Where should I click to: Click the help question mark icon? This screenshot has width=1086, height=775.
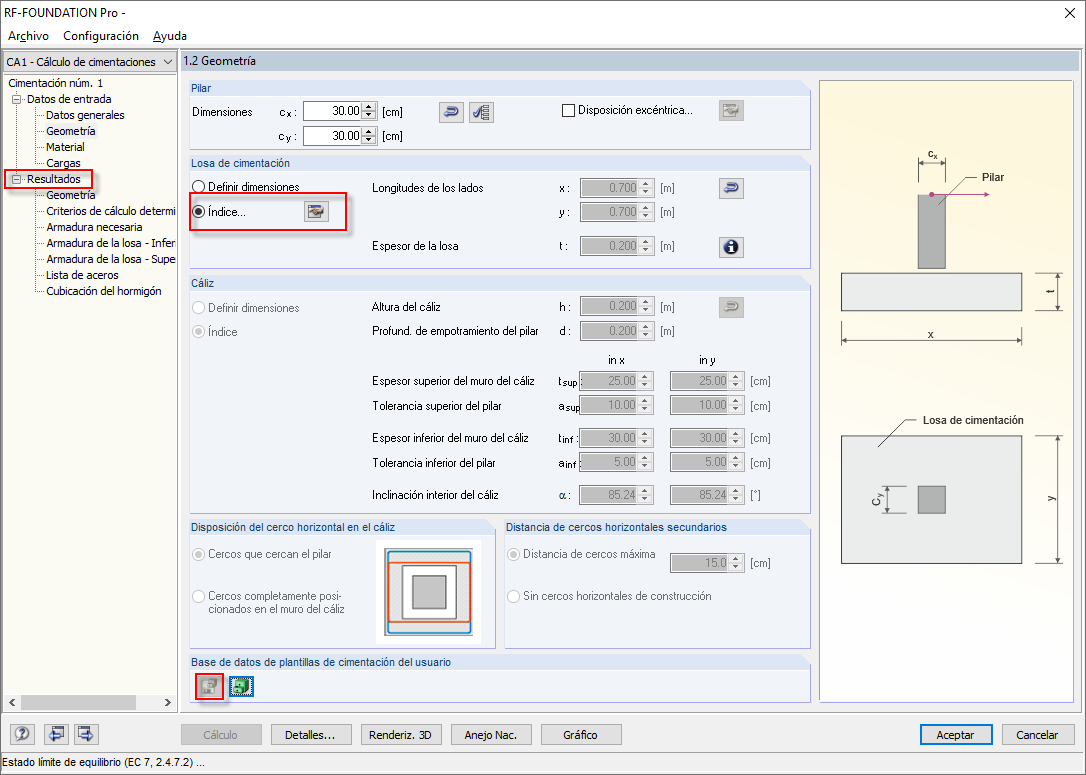click(x=23, y=733)
